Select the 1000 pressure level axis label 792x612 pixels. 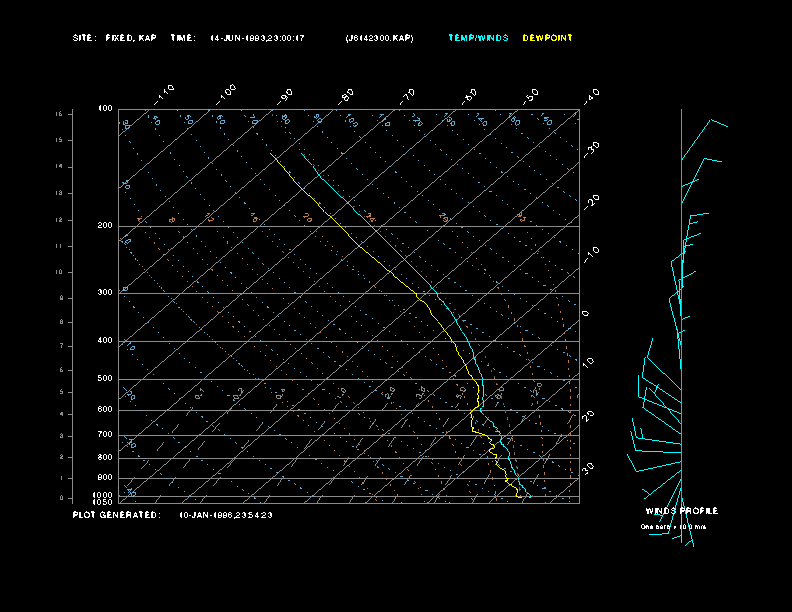click(x=104, y=495)
